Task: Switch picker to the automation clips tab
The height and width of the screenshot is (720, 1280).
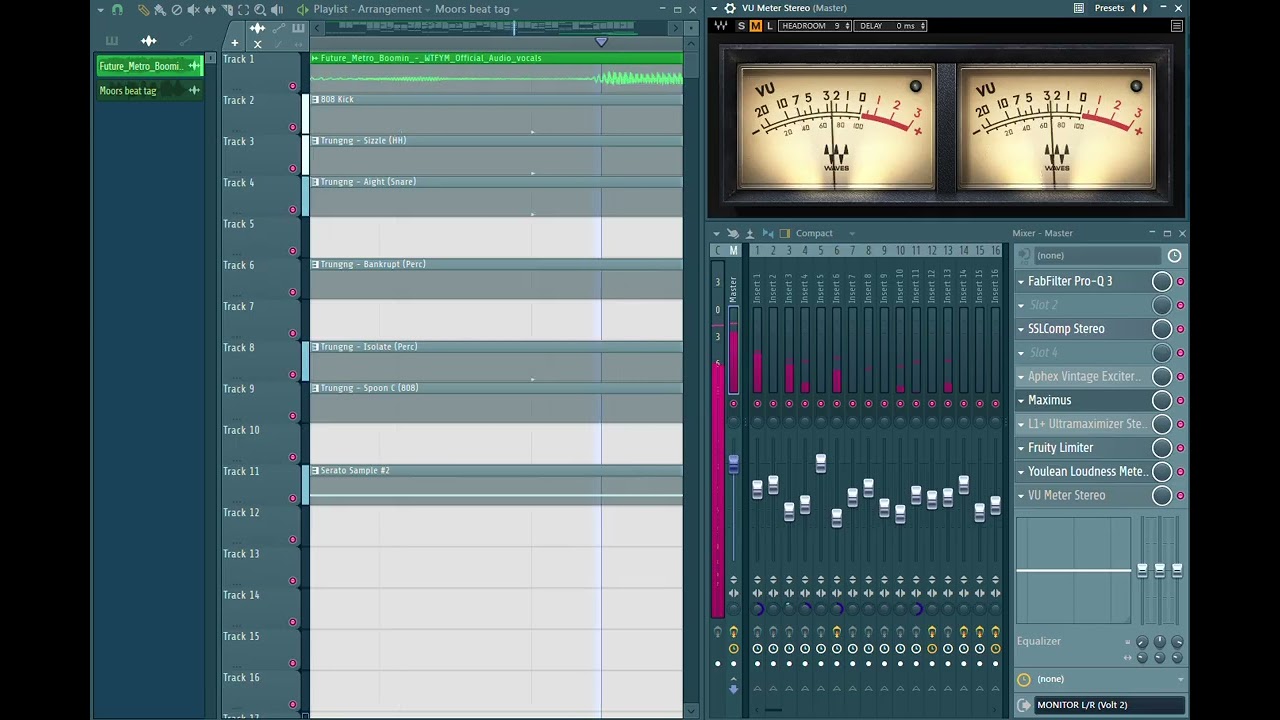Action: click(x=186, y=41)
